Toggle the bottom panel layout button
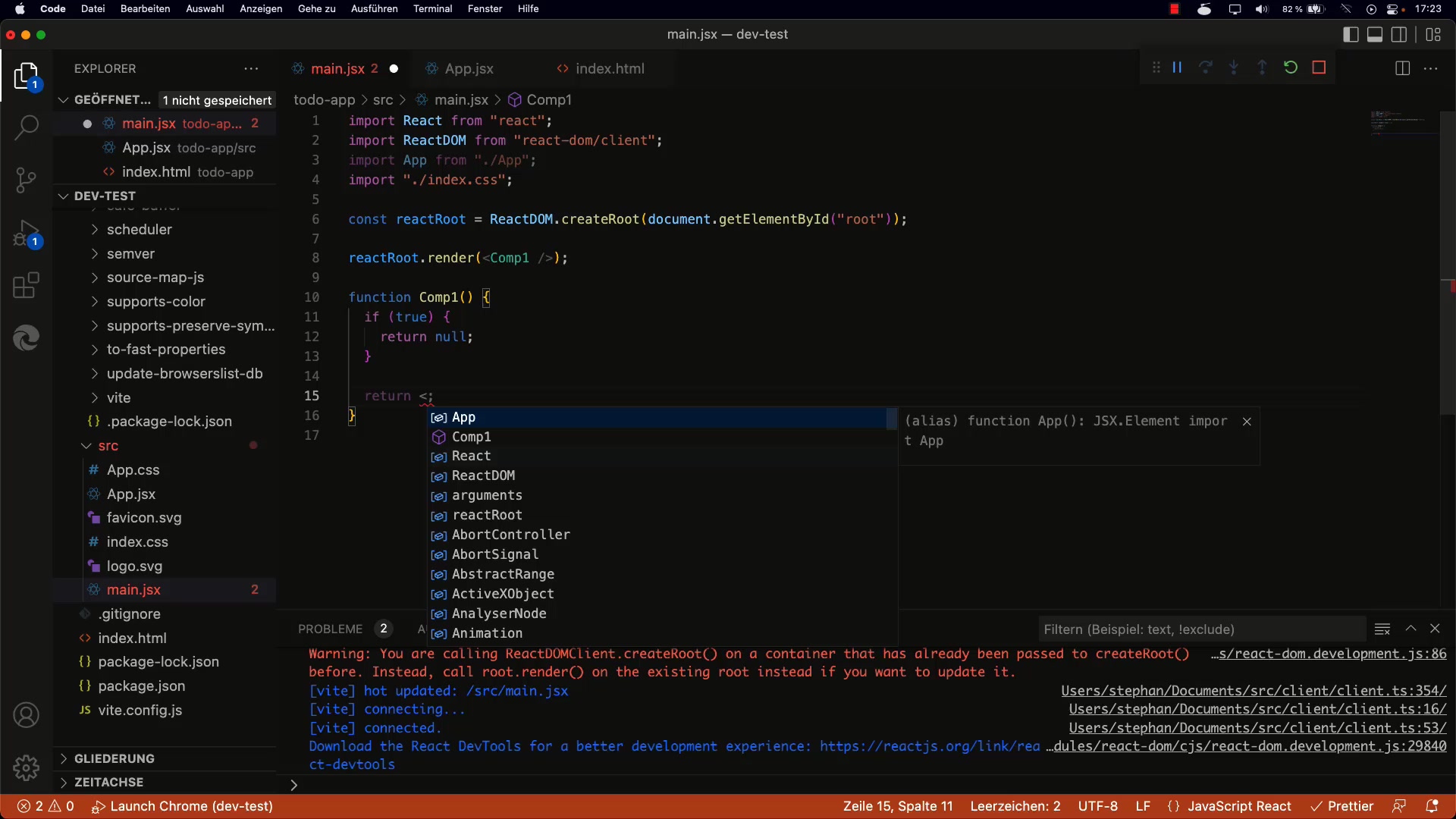Viewport: 1456px width, 819px height. tap(1375, 35)
